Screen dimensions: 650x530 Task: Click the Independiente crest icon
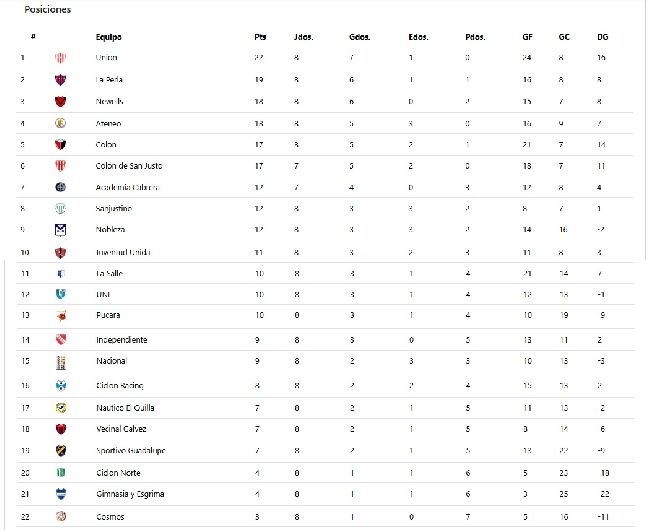[x=61, y=340]
